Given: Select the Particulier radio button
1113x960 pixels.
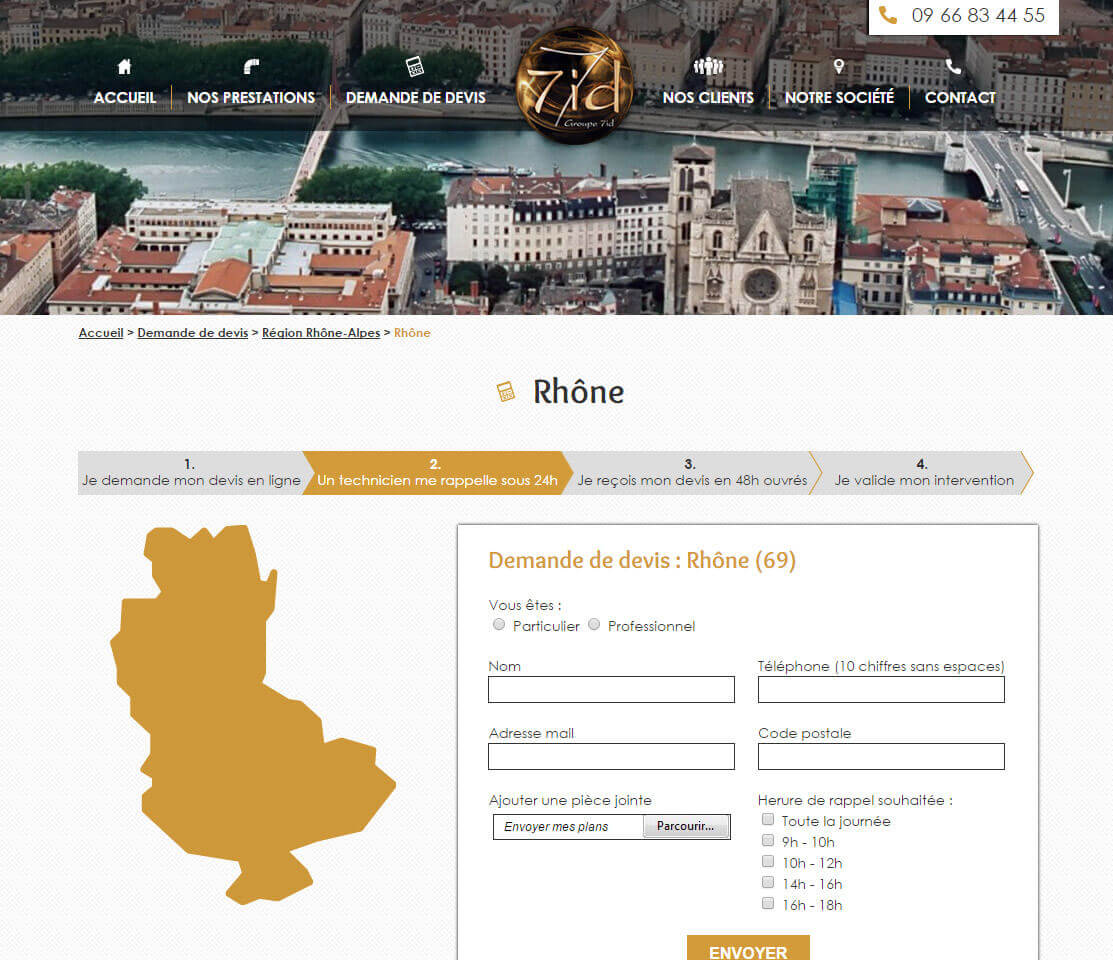Looking at the screenshot, I should (499, 625).
